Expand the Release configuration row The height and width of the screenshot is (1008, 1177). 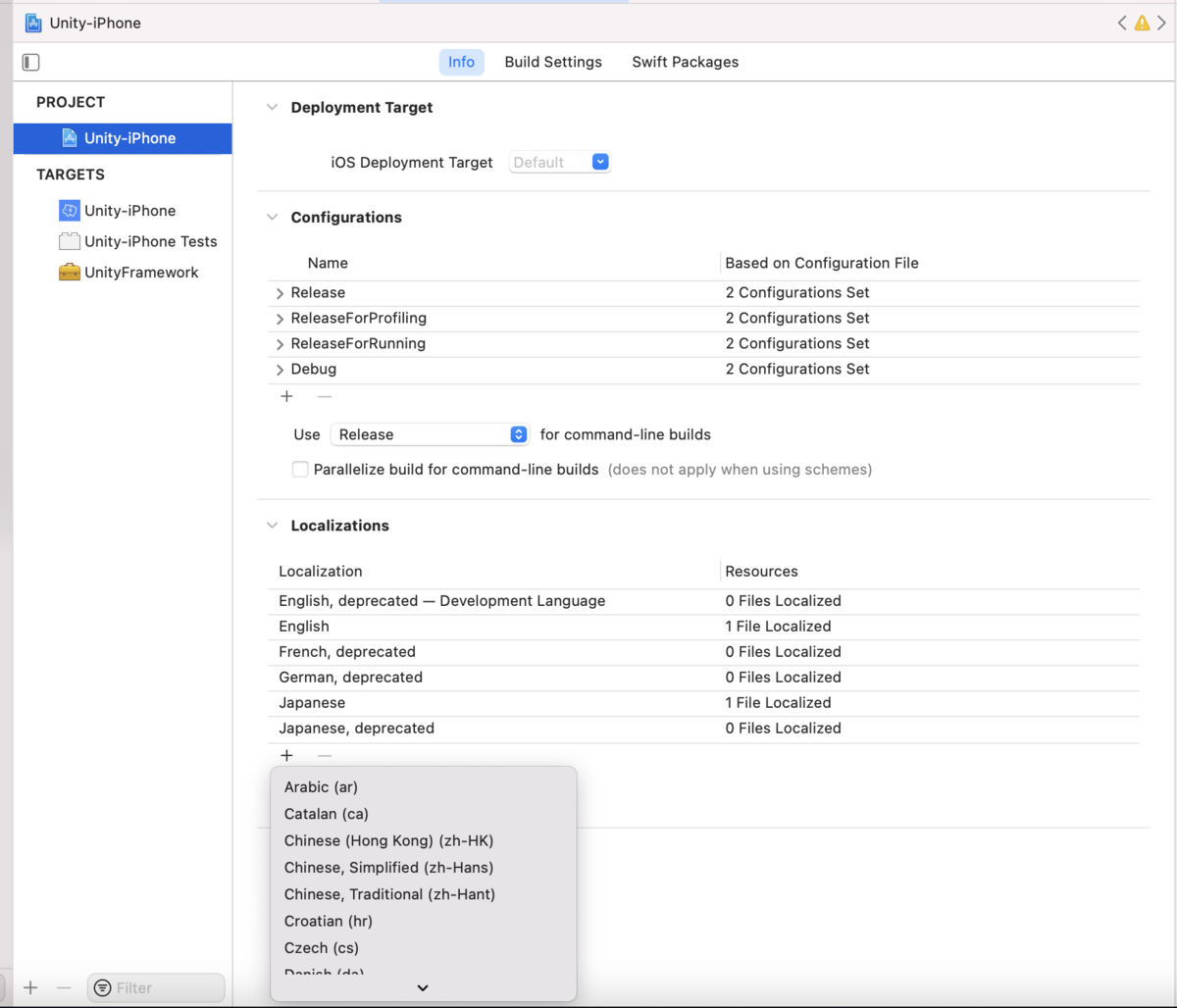click(280, 293)
